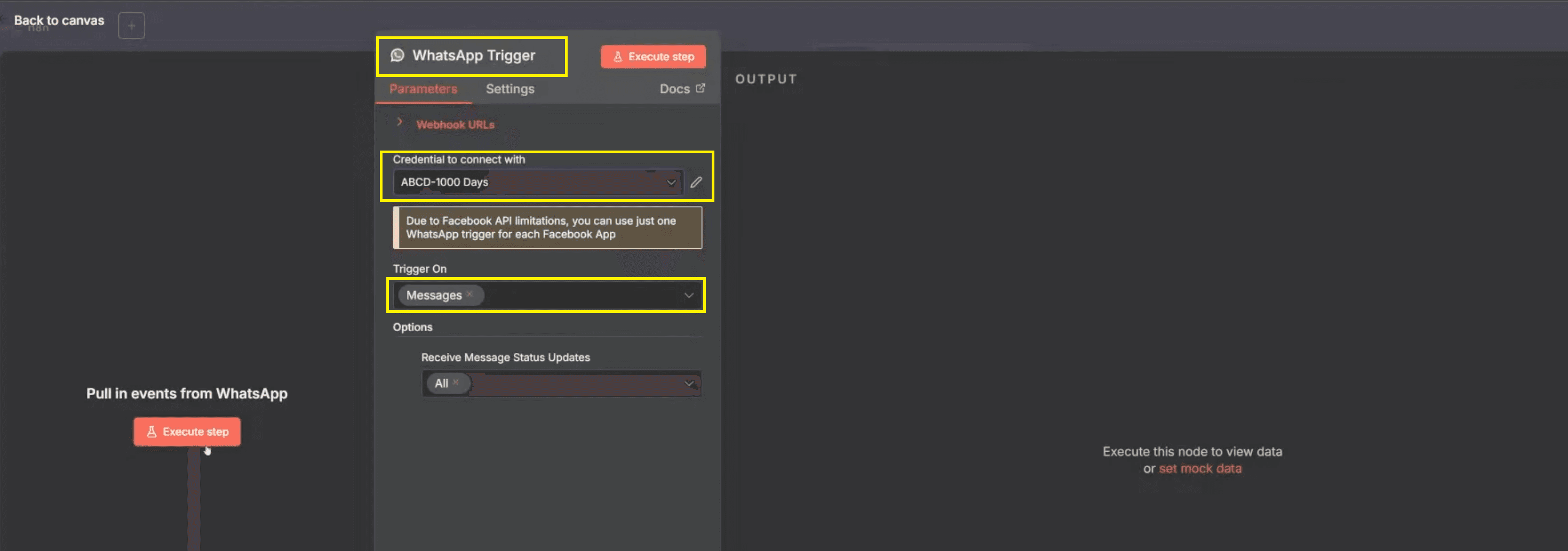The height and width of the screenshot is (551, 1568).
Task: Click the plus button beside Back to canvas
Action: click(x=131, y=26)
